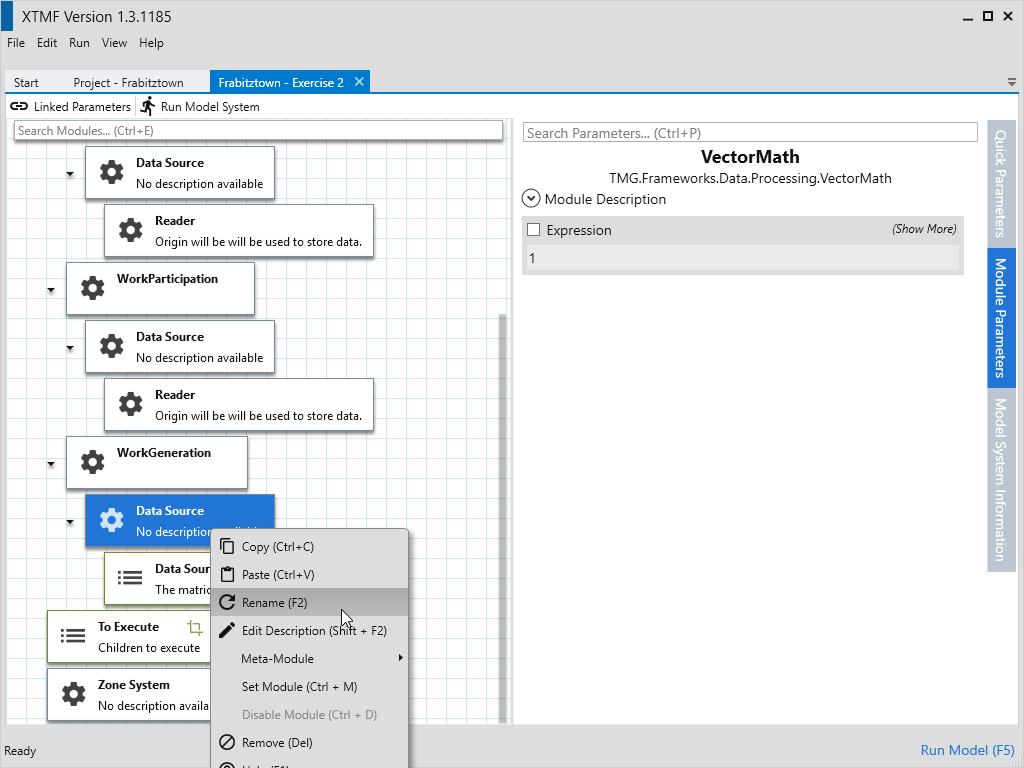Click the list icon on To Execute module
1024x768 pixels.
pyautogui.click(x=73, y=636)
